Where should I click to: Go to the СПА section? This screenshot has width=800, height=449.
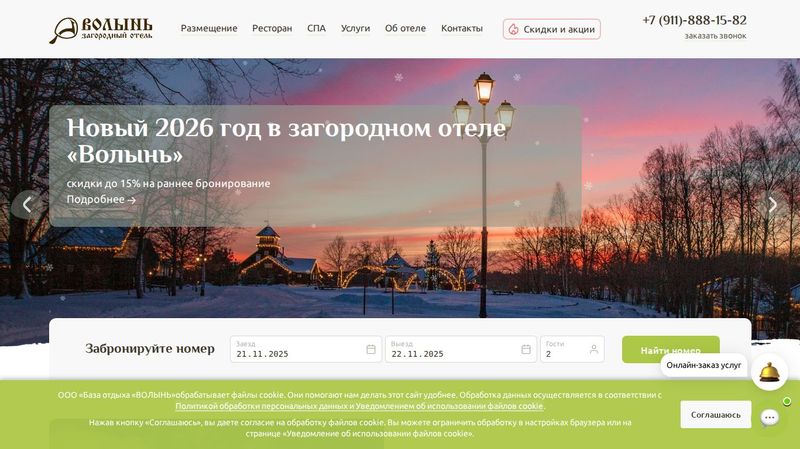coord(316,29)
